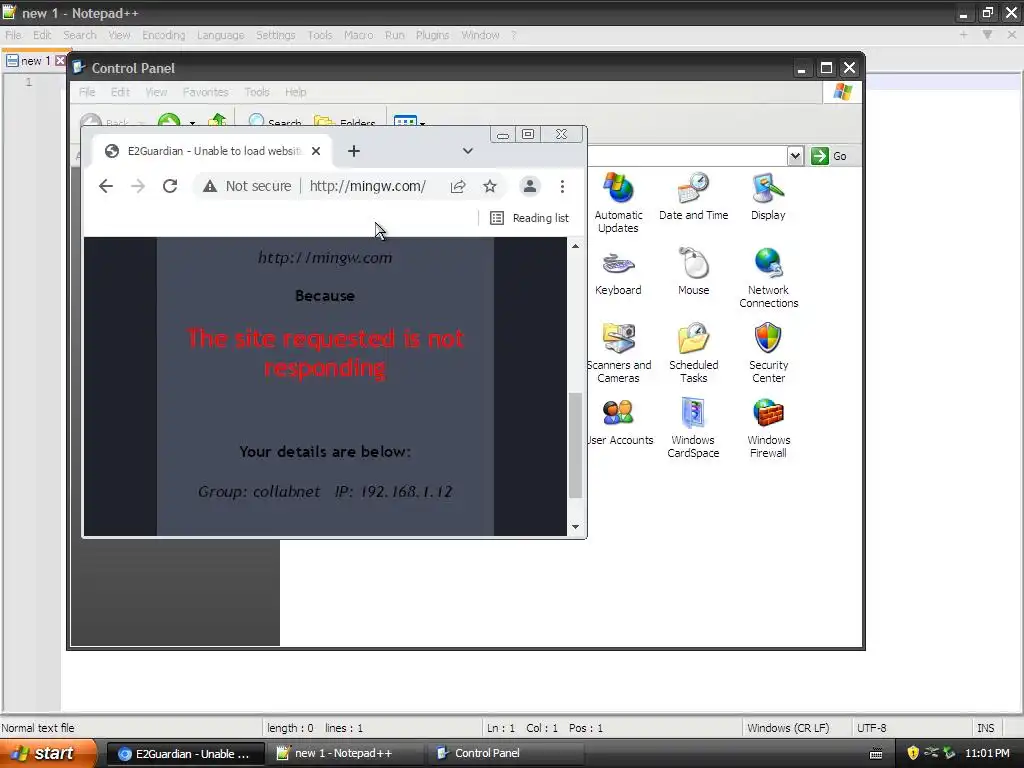
Task: Click the security shield tray icon
Action: pos(913,753)
